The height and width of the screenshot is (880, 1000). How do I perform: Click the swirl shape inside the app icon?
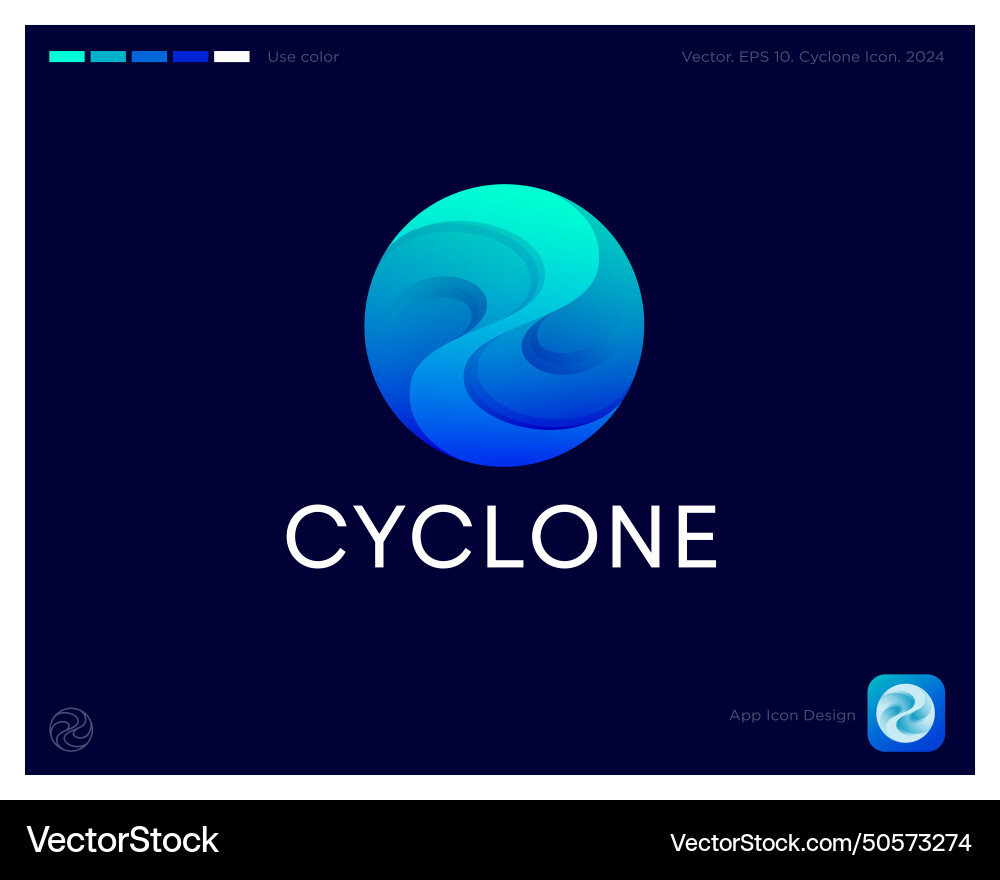coord(905,714)
